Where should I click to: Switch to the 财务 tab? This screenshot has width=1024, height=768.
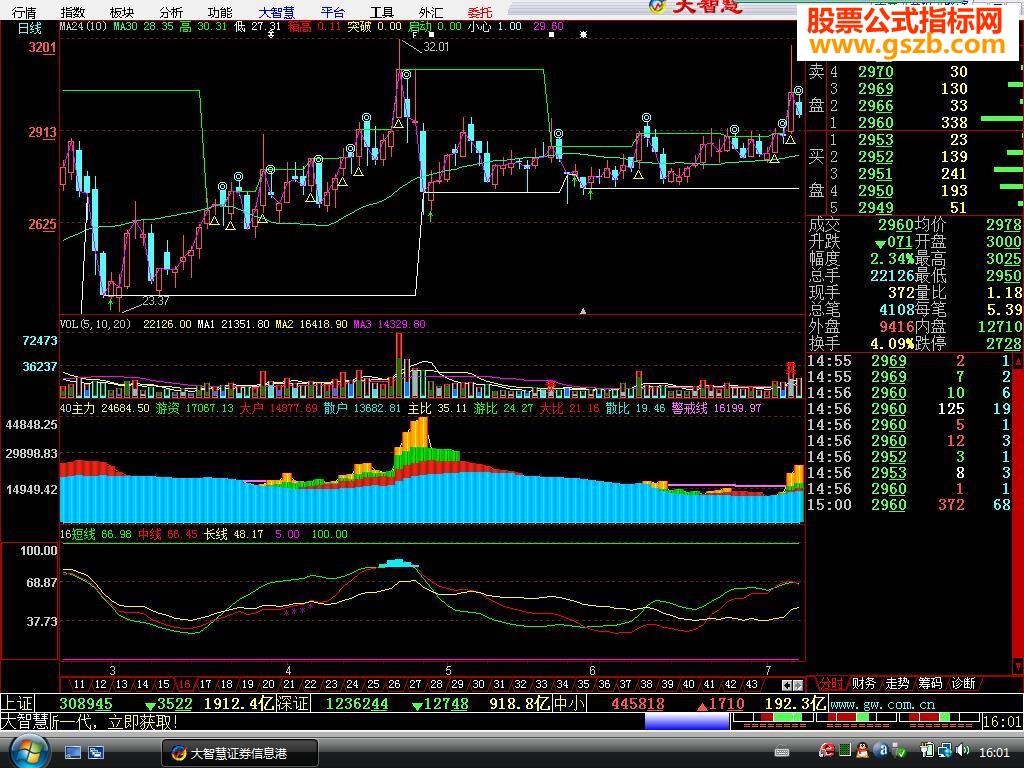[x=864, y=684]
